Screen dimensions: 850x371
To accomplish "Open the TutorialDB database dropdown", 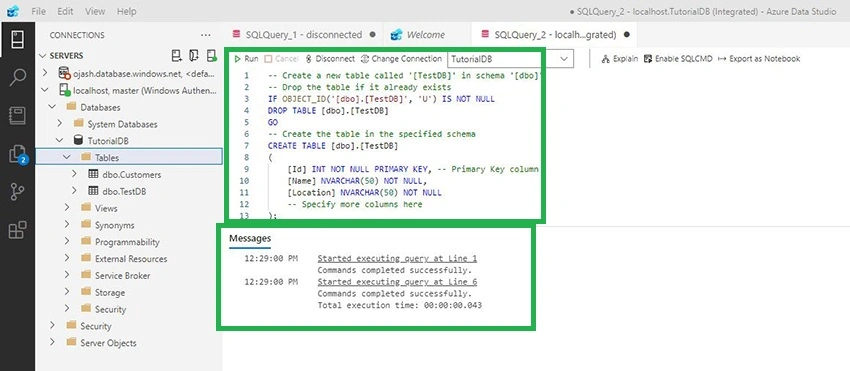I will pyautogui.click(x=510, y=59).
